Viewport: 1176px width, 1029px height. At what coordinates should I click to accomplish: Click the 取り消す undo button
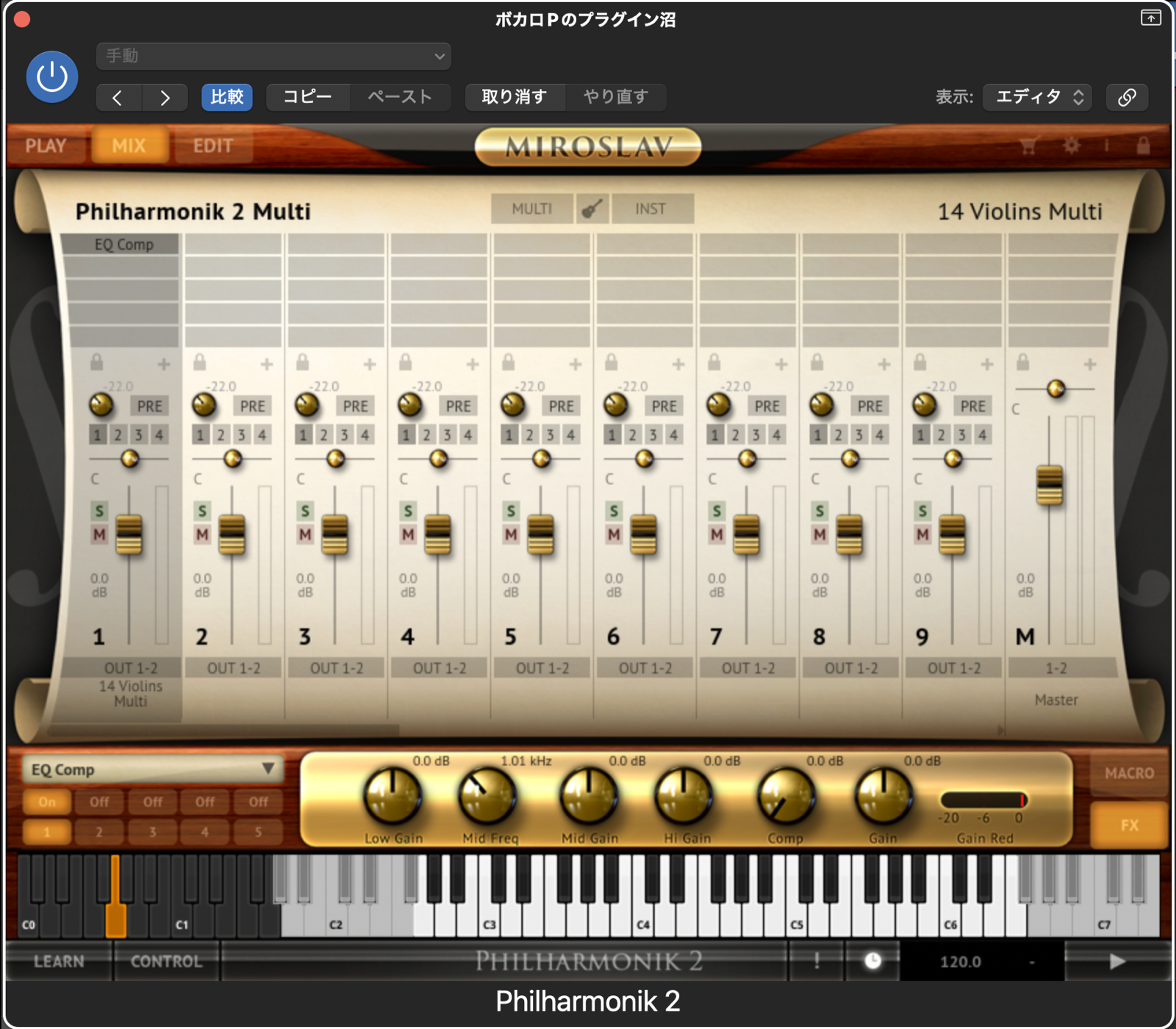tap(514, 97)
